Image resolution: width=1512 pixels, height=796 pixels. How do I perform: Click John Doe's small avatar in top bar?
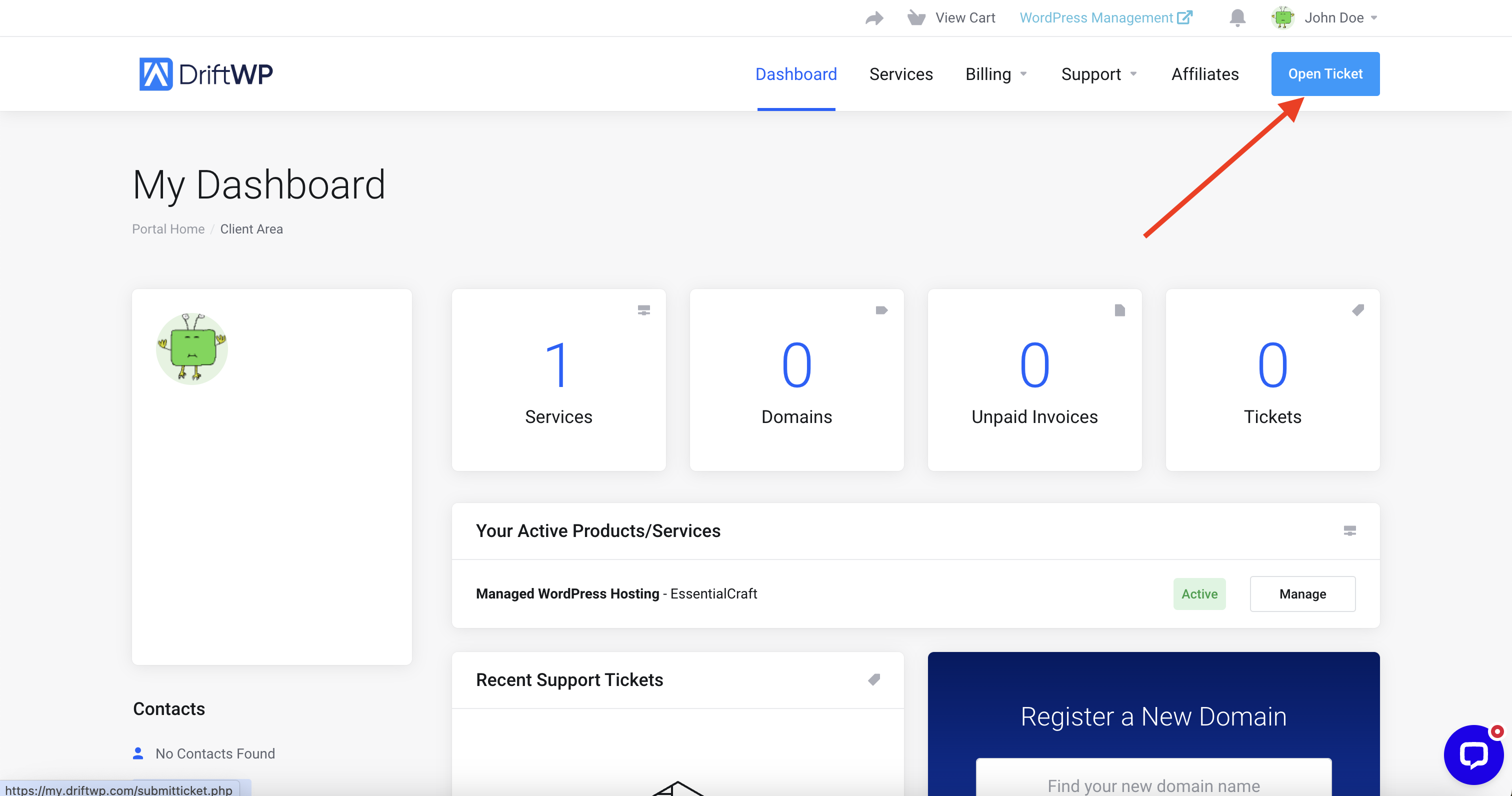[x=1282, y=17]
